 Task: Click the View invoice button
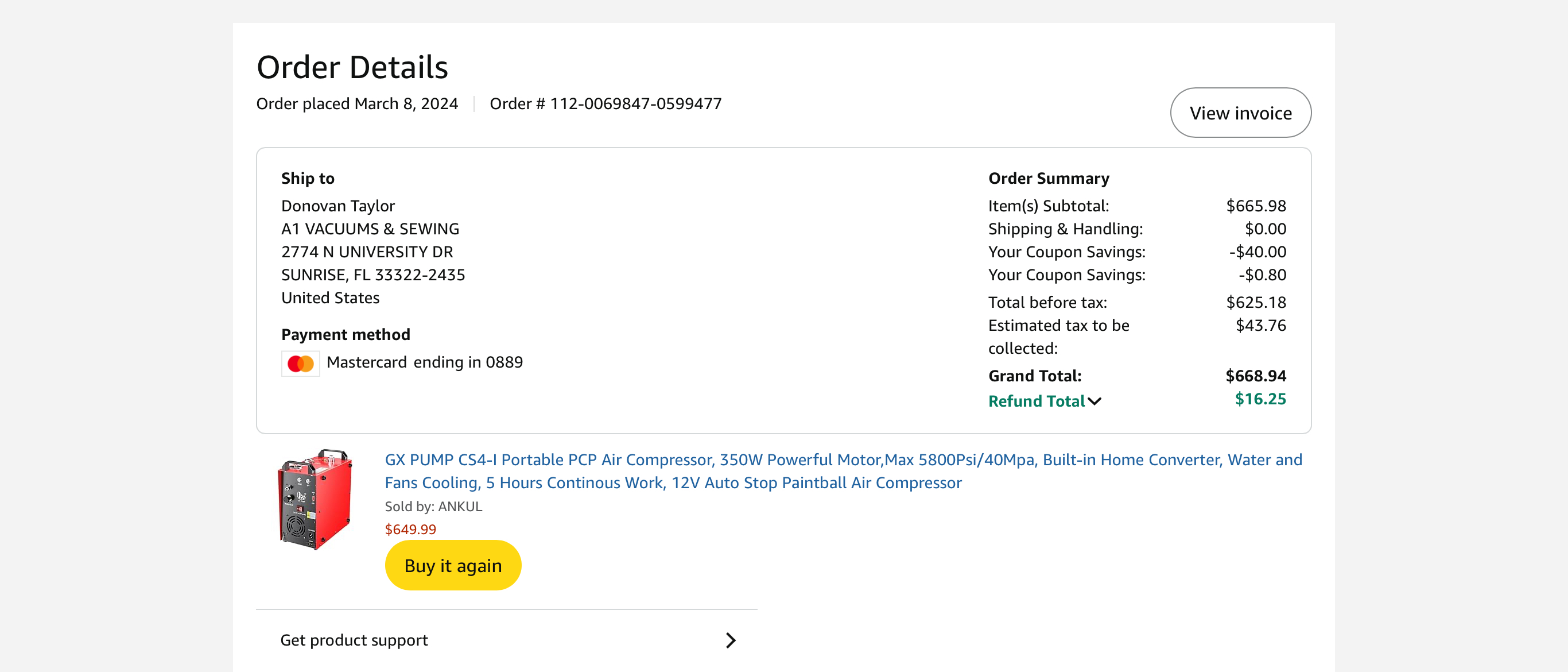1240,113
